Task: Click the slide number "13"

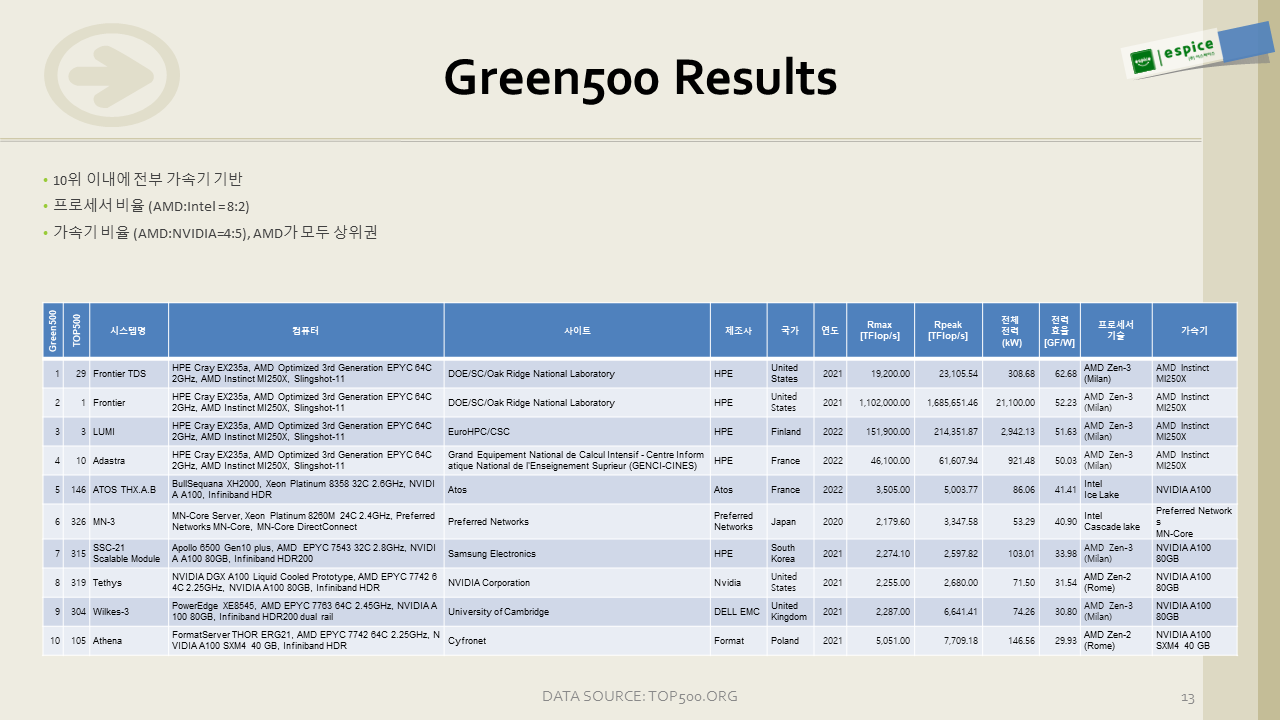Action: click(x=1188, y=696)
